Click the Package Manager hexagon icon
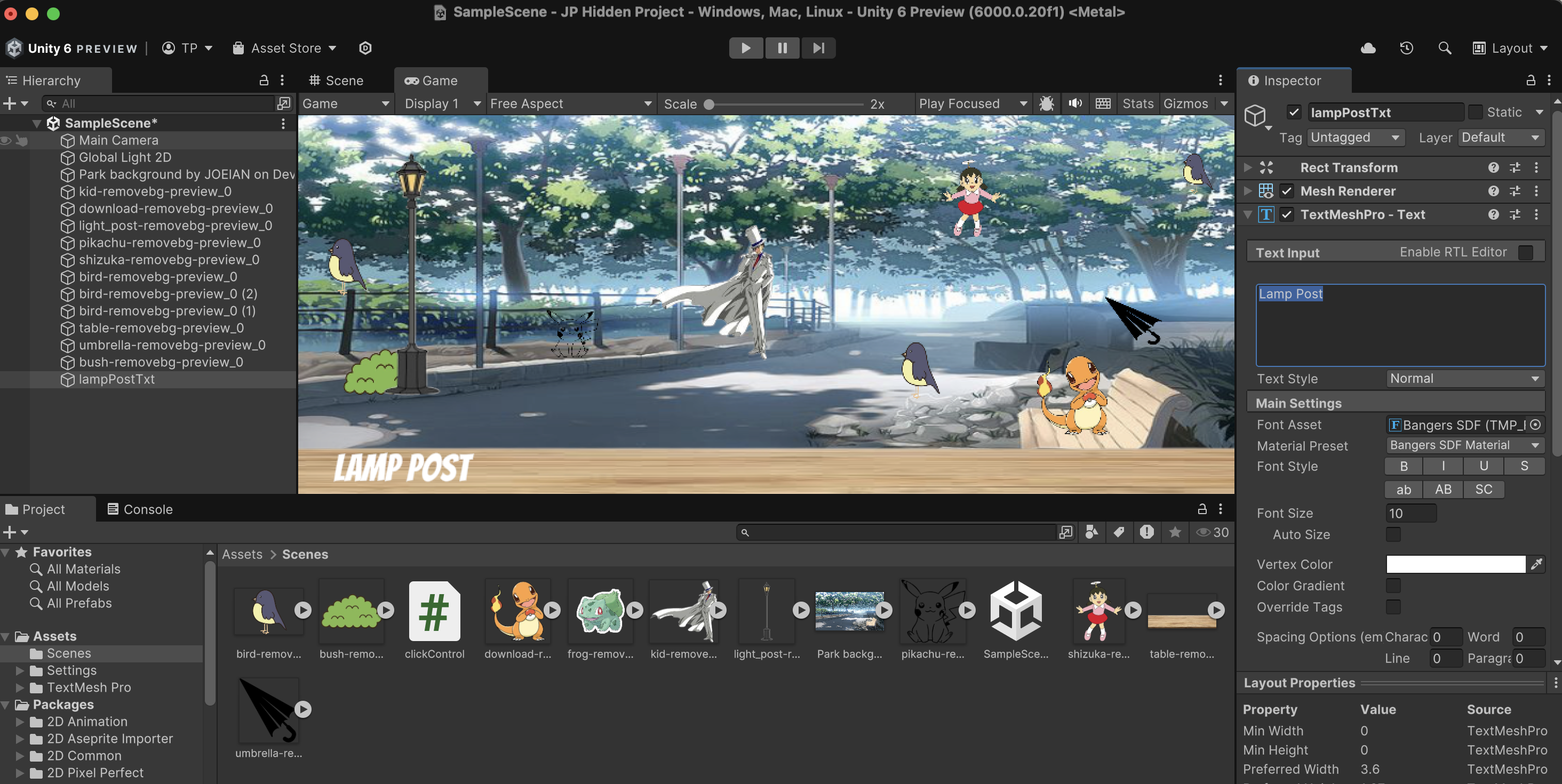1562x784 pixels. coord(365,48)
